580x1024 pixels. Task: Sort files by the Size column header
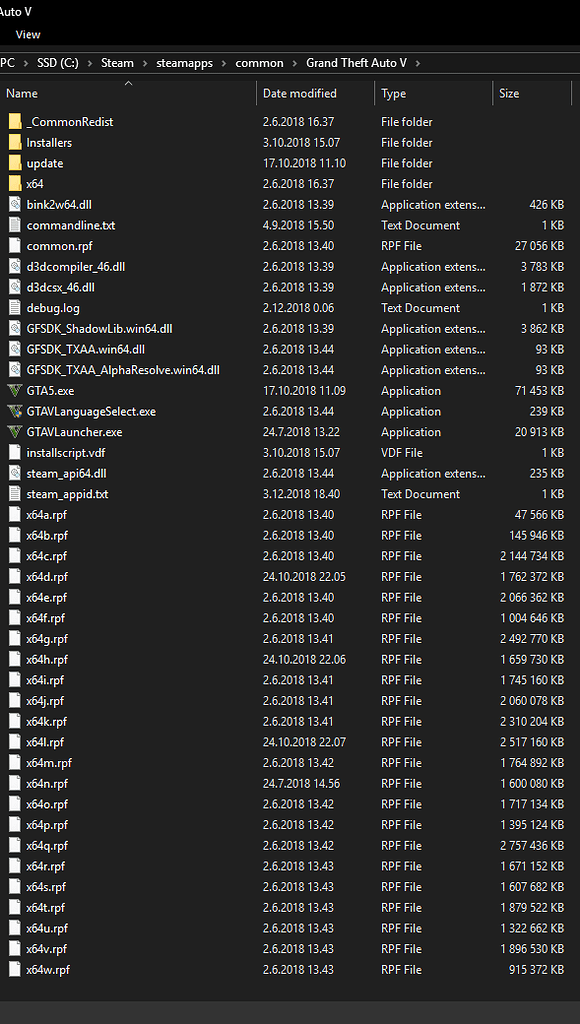510,93
